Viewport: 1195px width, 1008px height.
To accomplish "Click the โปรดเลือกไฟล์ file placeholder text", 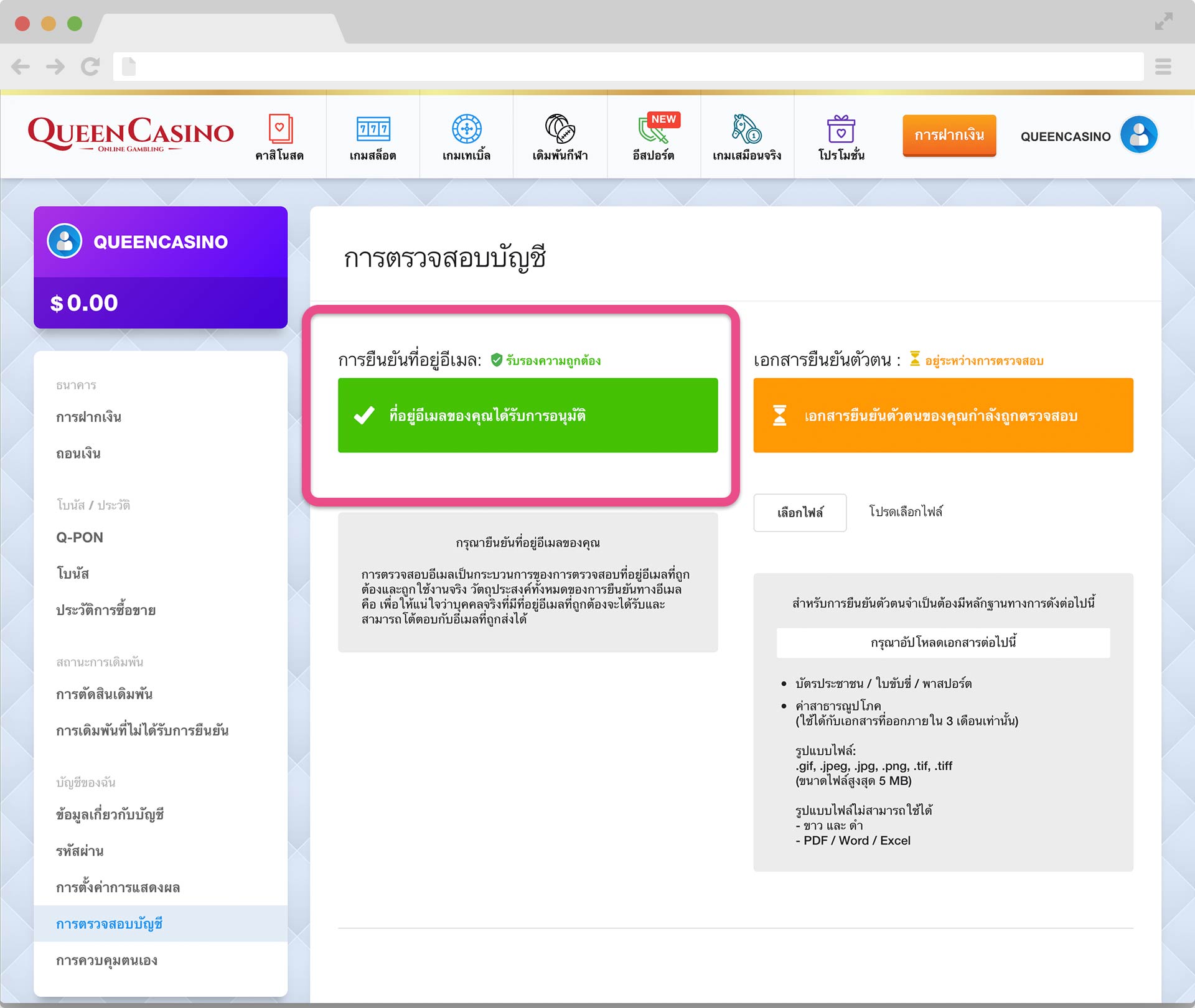I will tap(906, 511).
